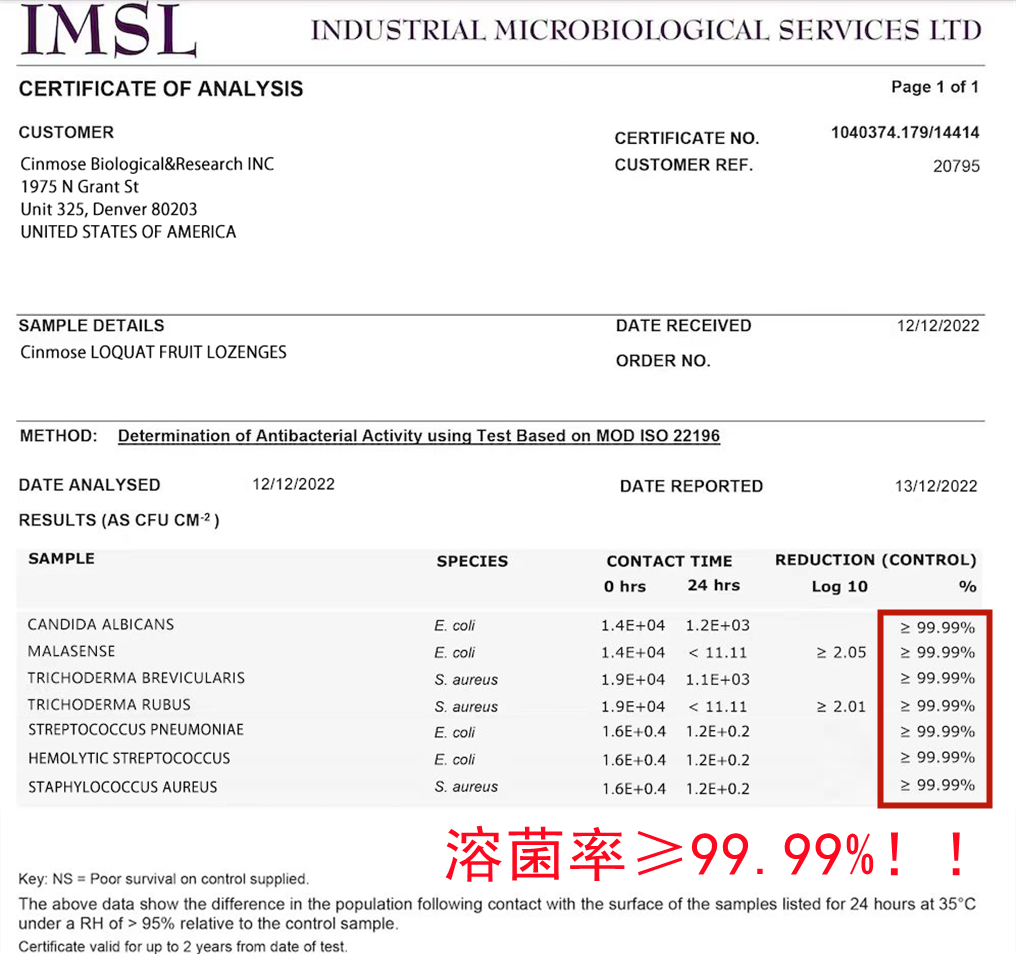1016x954 pixels.
Task: Click the 'DATE ANALYSED' label
Action: pos(89,485)
